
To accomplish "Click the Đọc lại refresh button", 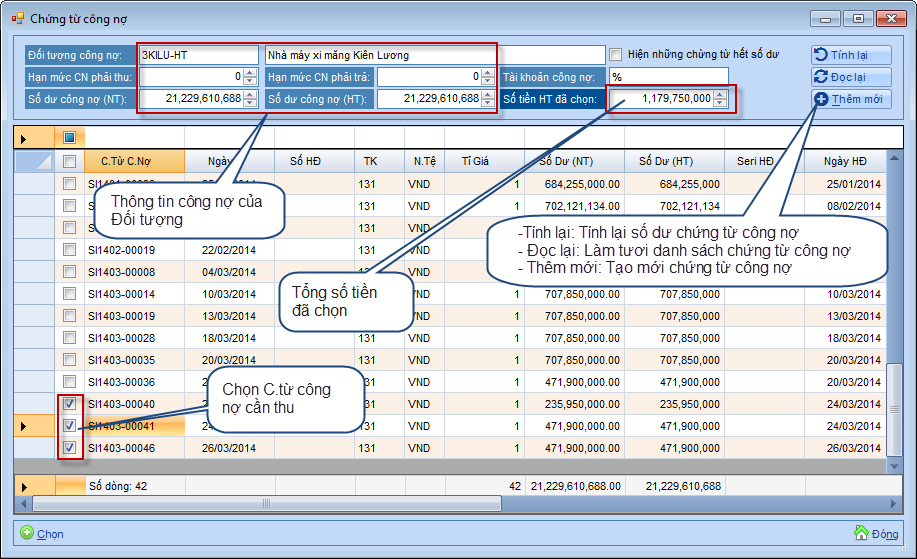I will point(850,77).
